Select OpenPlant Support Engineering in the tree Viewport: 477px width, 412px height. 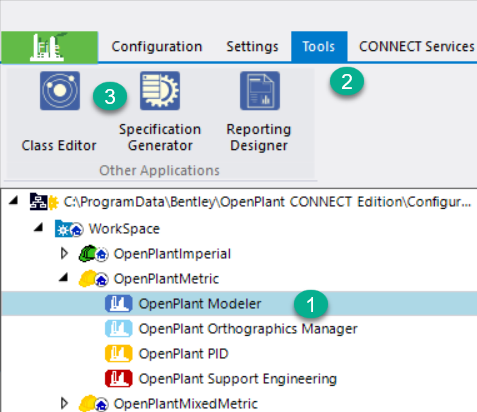coord(238,379)
